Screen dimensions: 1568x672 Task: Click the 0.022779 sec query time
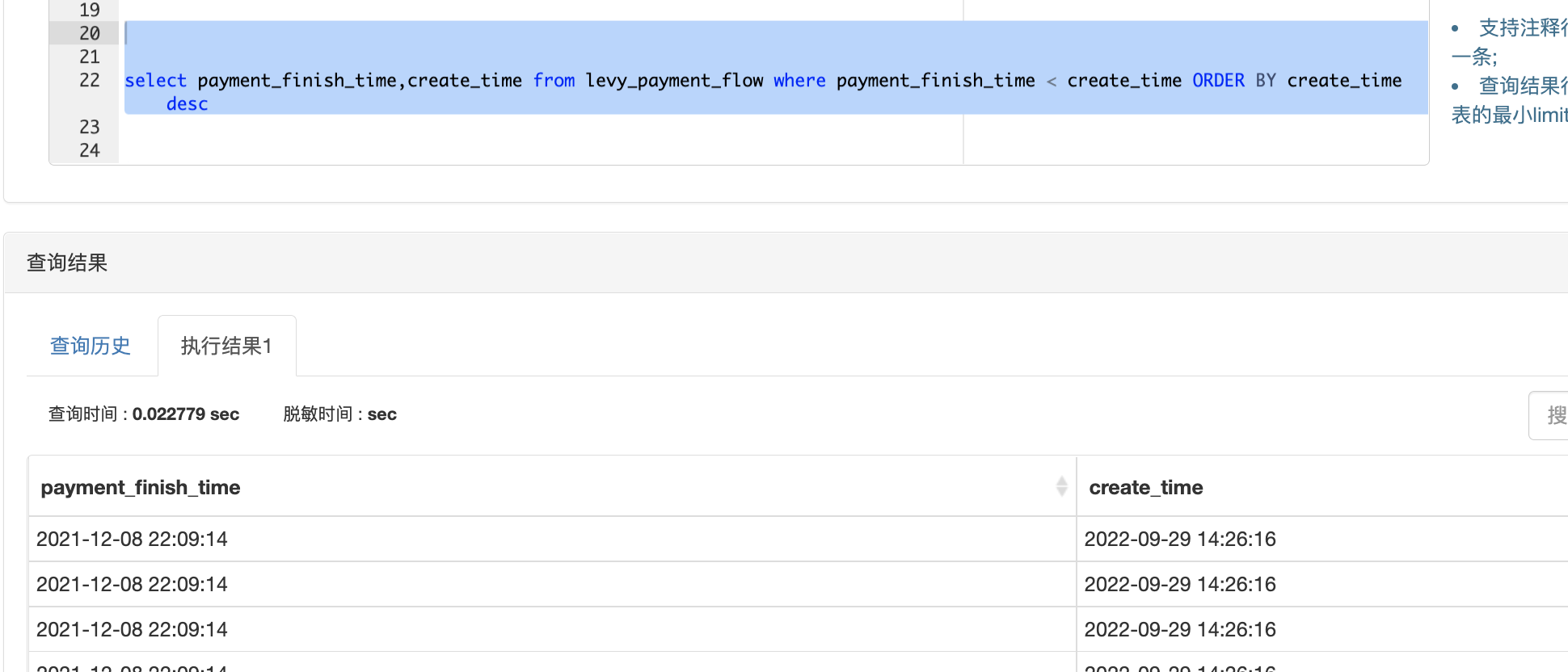click(x=186, y=414)
